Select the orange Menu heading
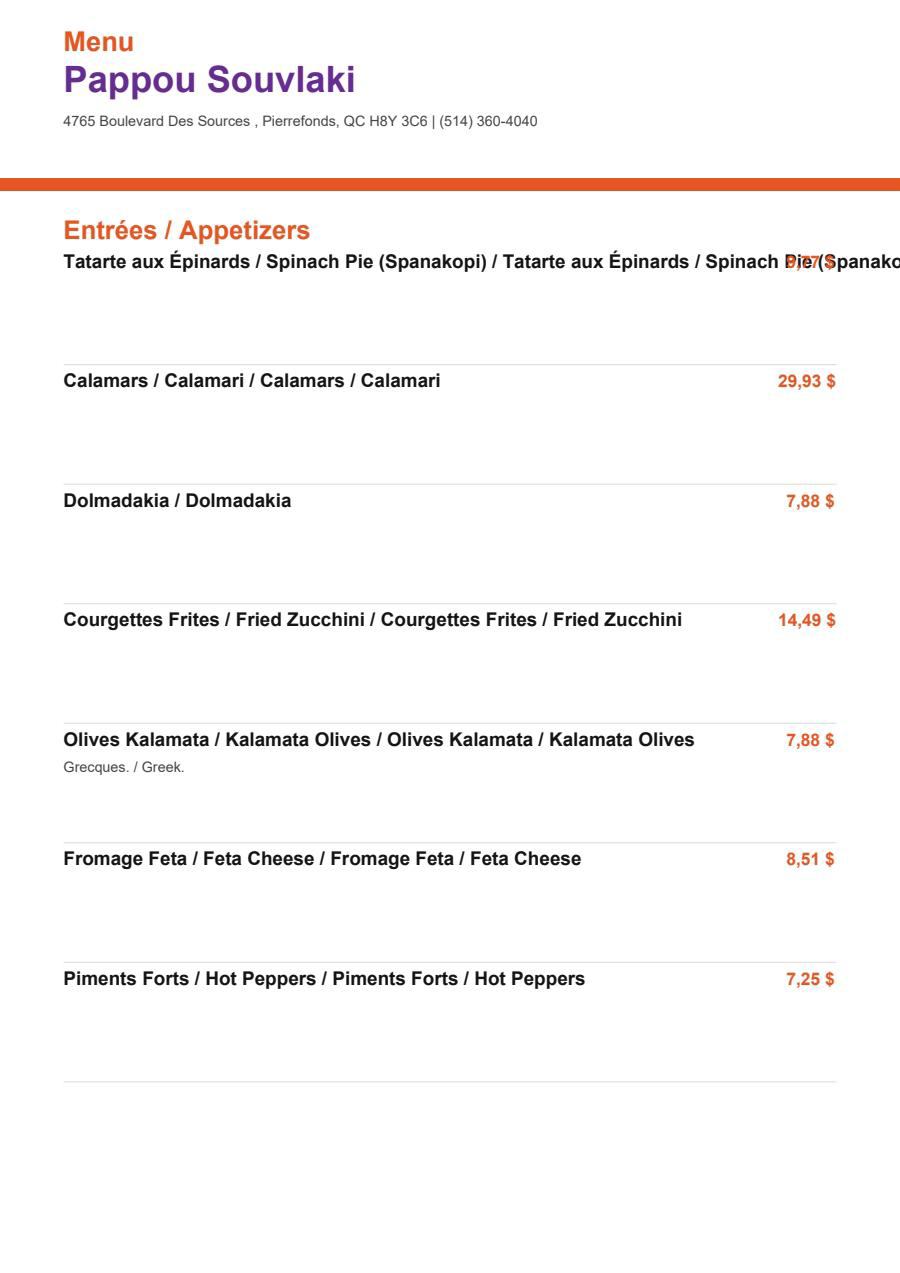 click(x=98, y=42)
